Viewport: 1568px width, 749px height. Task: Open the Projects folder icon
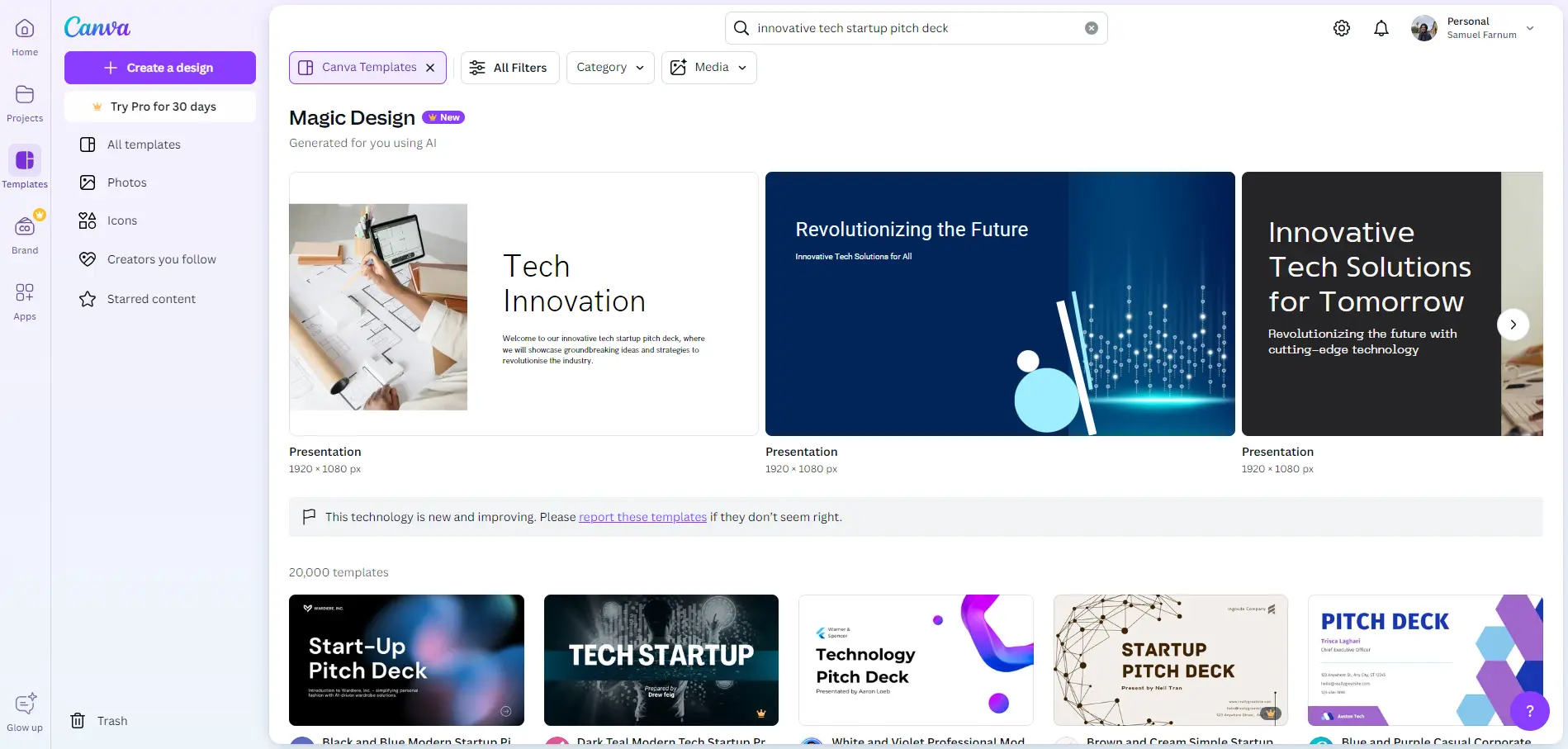tap(25, 94)
